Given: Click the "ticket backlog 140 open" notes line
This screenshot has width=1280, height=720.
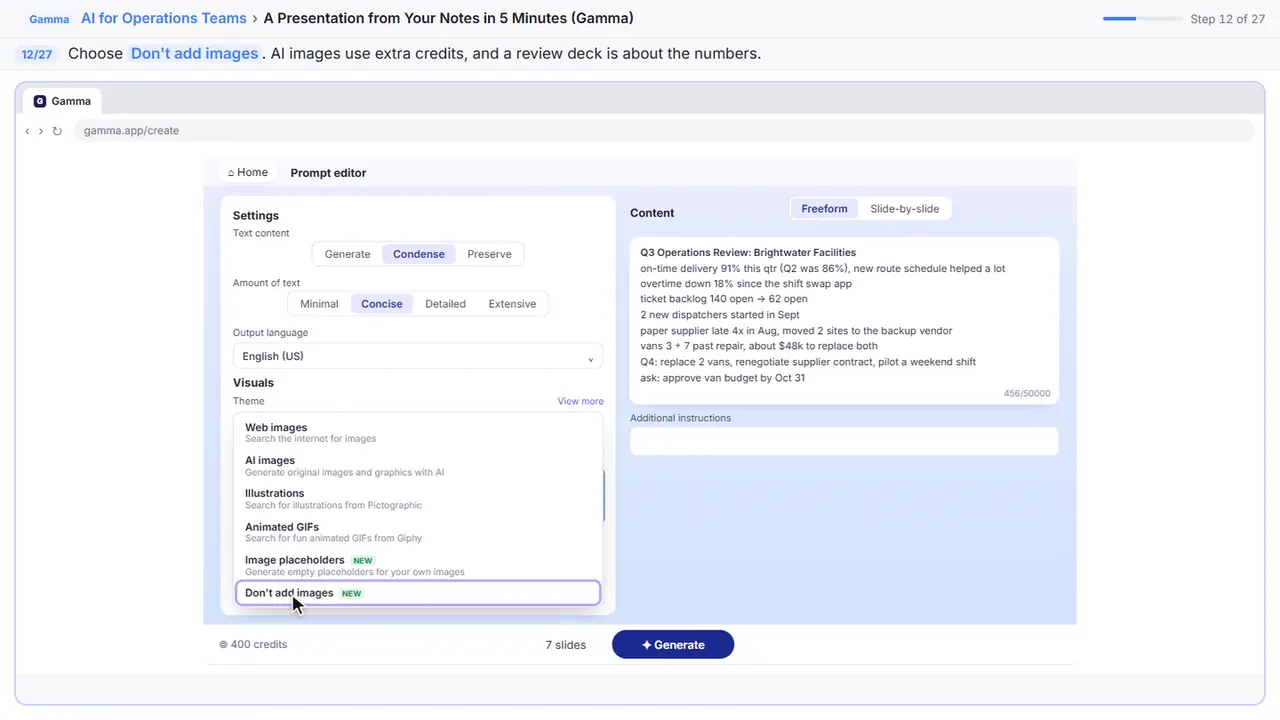Looking at the screenshot, I should [724, 299].
